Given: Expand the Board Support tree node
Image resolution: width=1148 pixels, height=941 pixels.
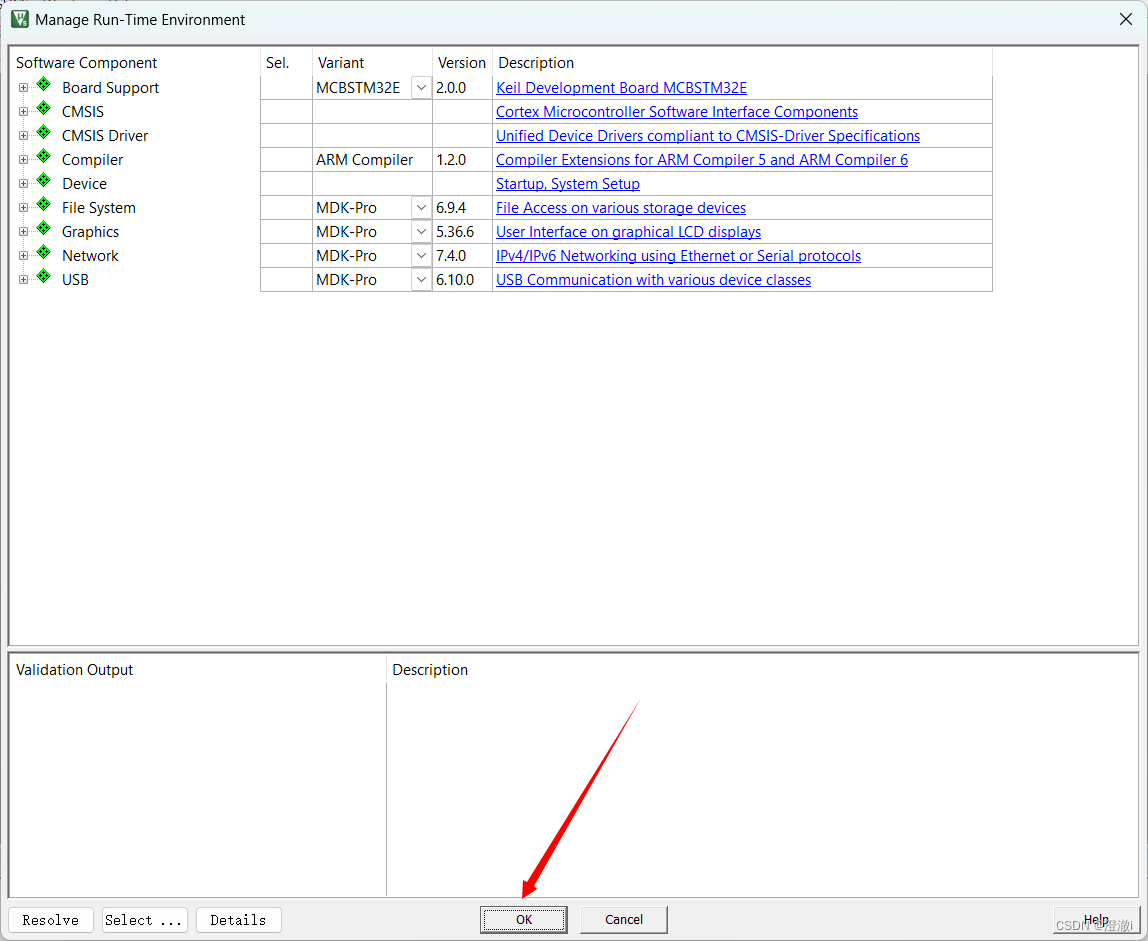Looking at the screenshot, I should tap(23, 88).
